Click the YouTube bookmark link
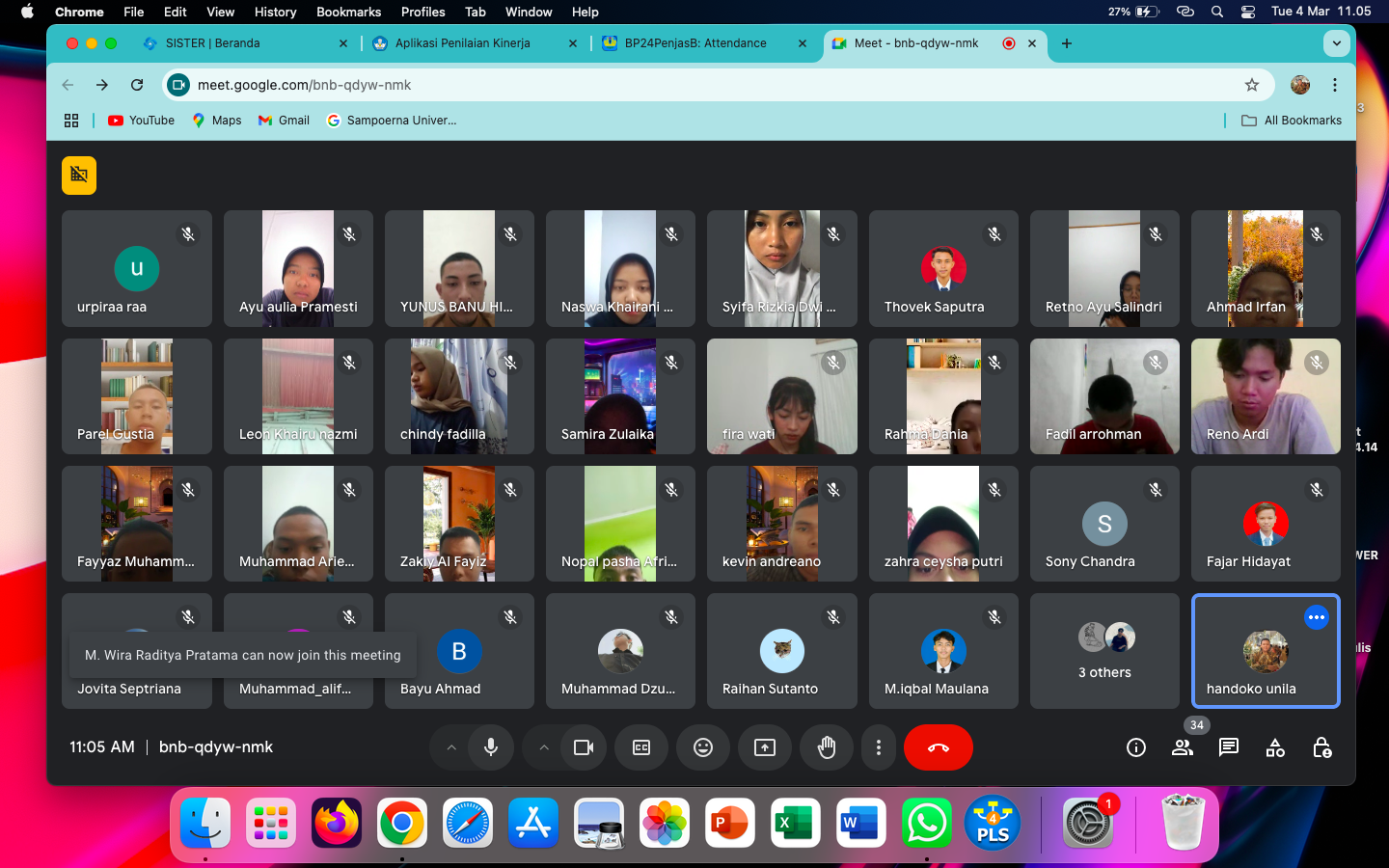The width and height of the screenshot is (1389, 868). point(142,121)
